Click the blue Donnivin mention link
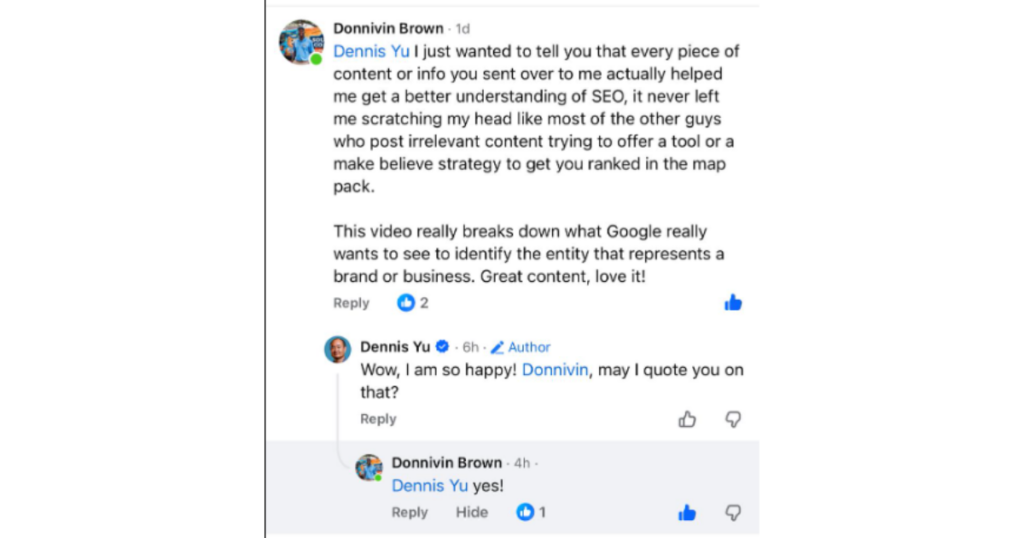Screen dimensions: 1024x538 (x=556, y=370)
